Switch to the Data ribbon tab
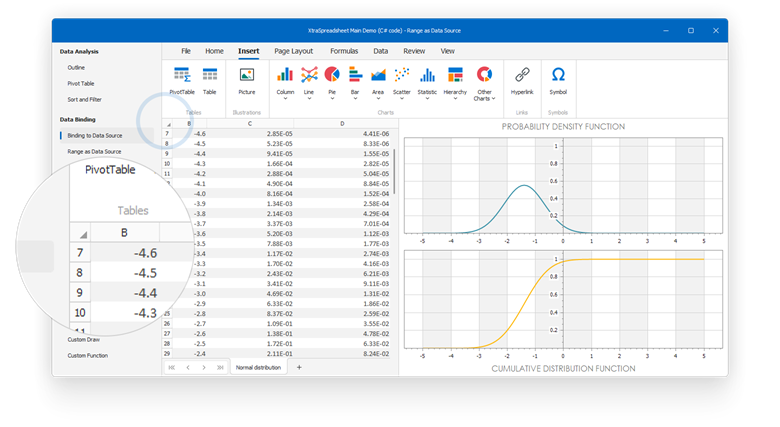This screenshot has height=427, width=780. 381,51
